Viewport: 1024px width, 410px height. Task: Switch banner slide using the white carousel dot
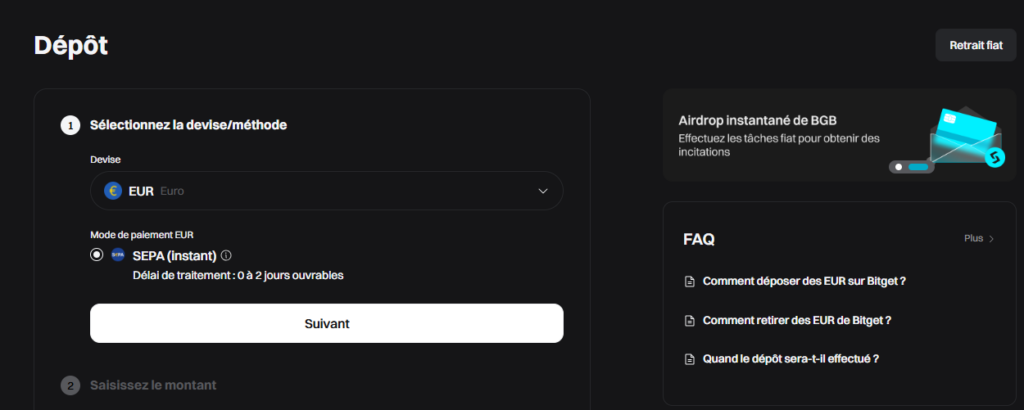coord(899,166)
